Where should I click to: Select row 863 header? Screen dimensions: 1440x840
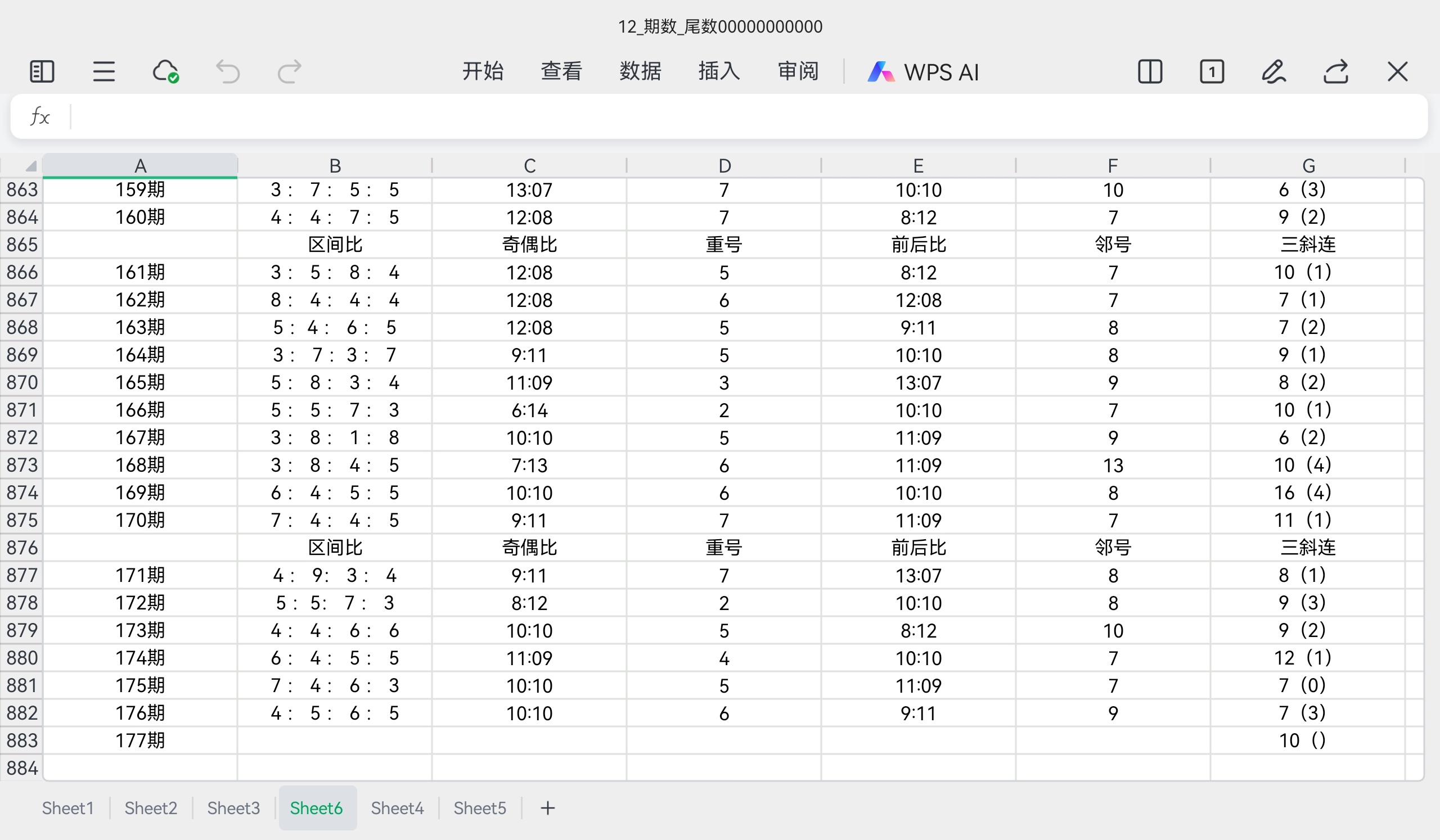point(22,189)
